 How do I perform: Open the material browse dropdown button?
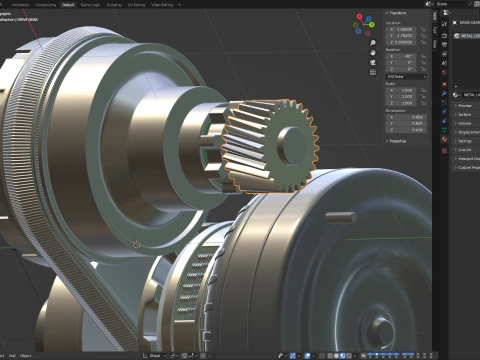456,95
